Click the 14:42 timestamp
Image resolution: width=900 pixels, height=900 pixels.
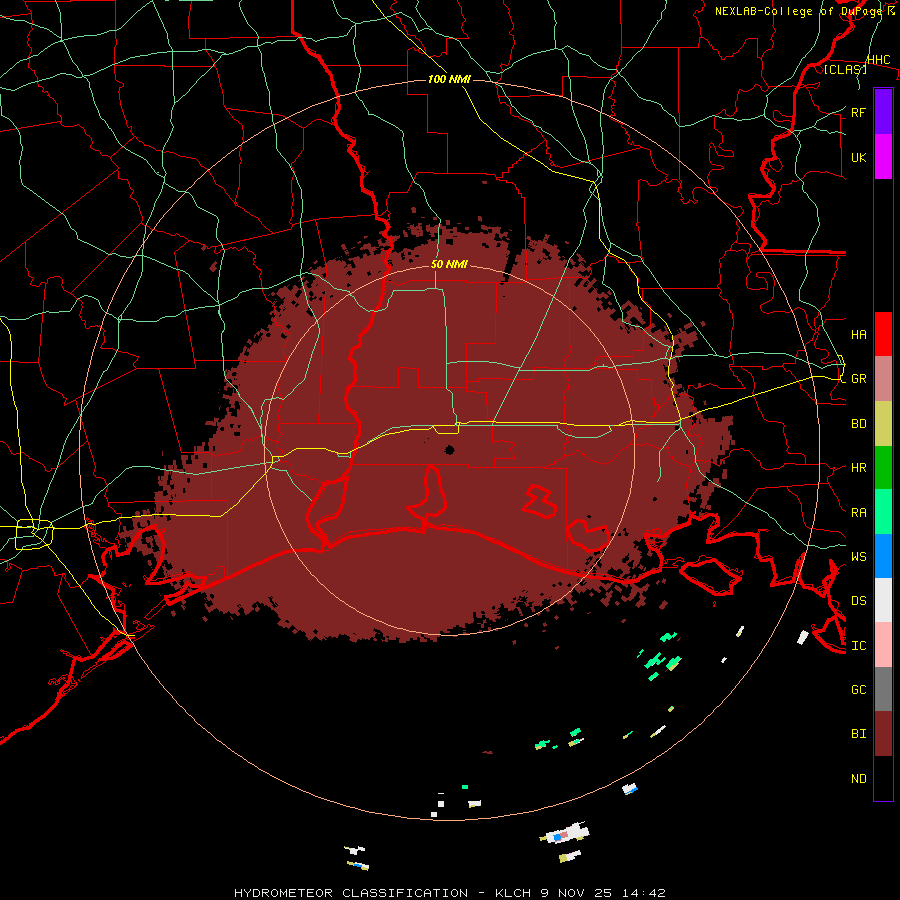click(x=645, y=893)
